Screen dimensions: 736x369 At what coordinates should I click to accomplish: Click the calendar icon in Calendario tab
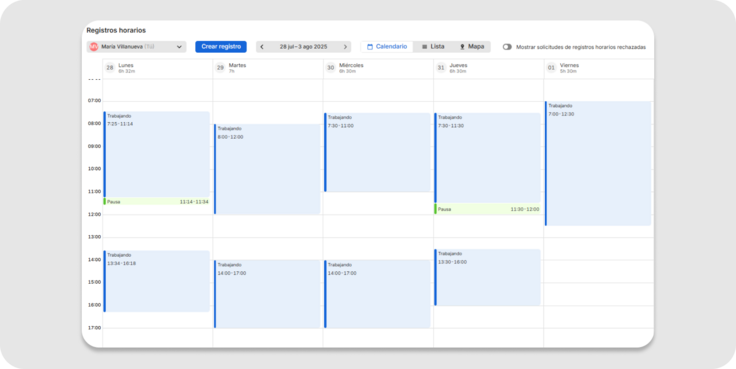[370, 47]
